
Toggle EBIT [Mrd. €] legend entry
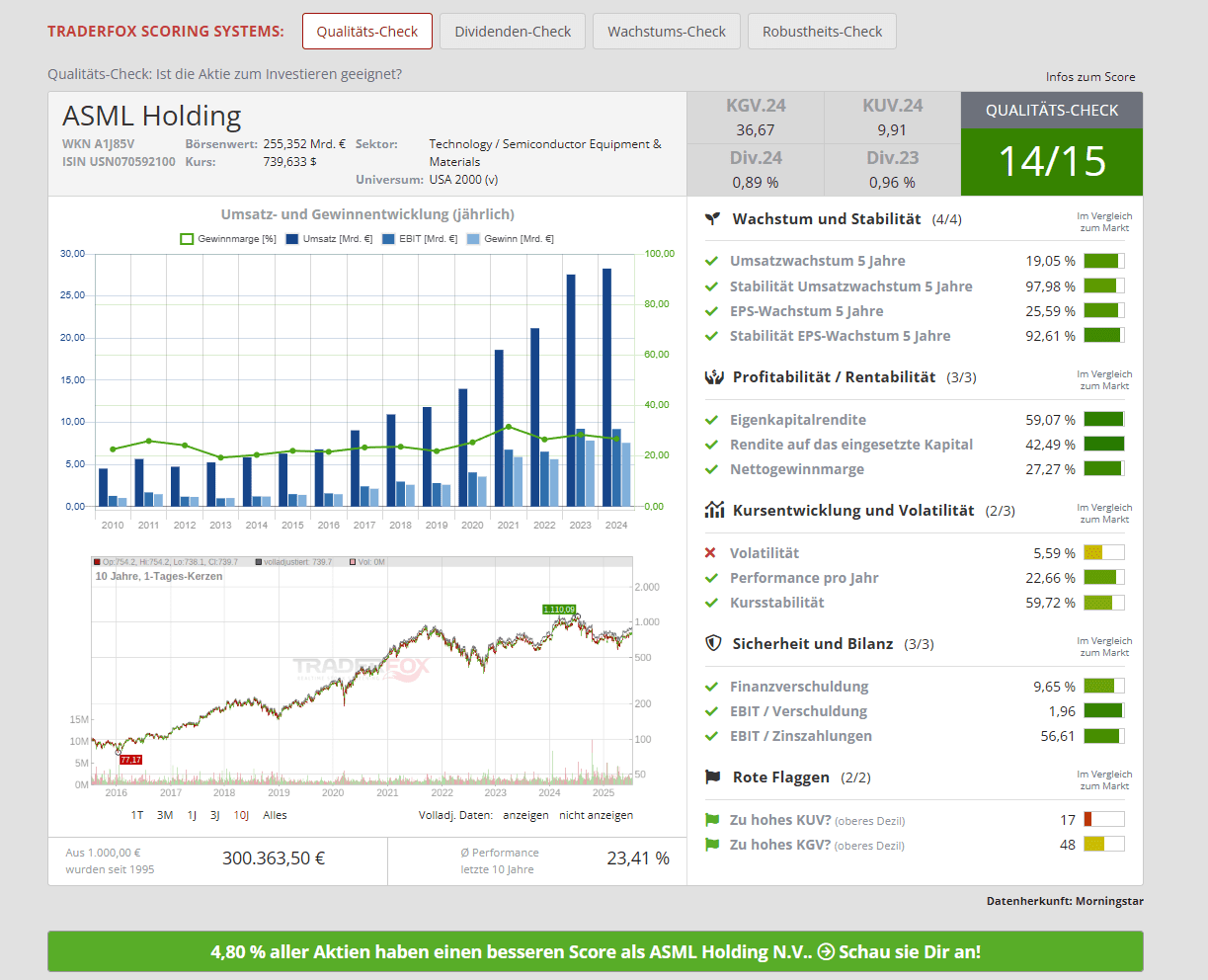[420, 239]
